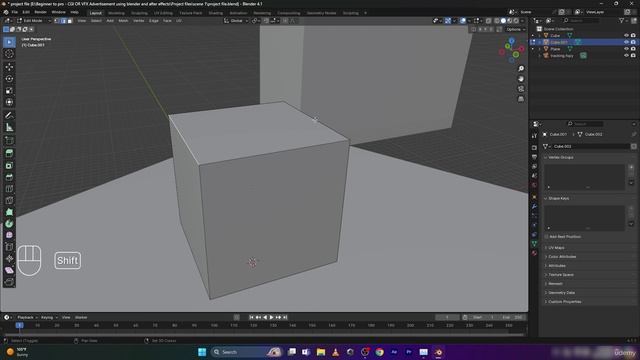Switch to the Layout workspace tab
This screenshot has width=640, height=360.
click(96, 13)
